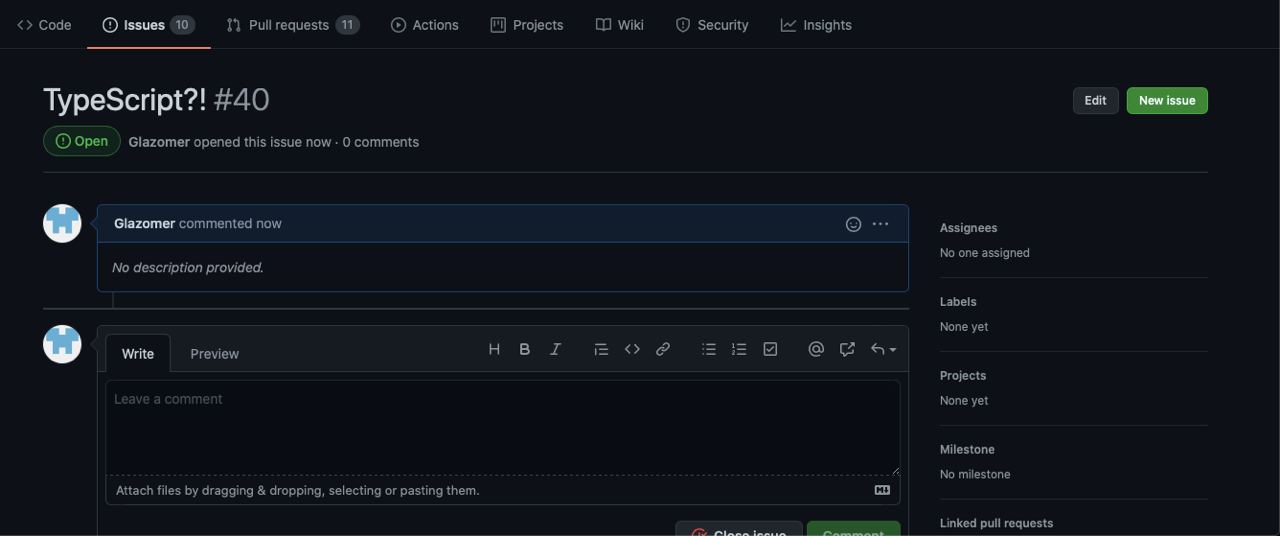Click the Issues count badge 10

tap(182, 25)
